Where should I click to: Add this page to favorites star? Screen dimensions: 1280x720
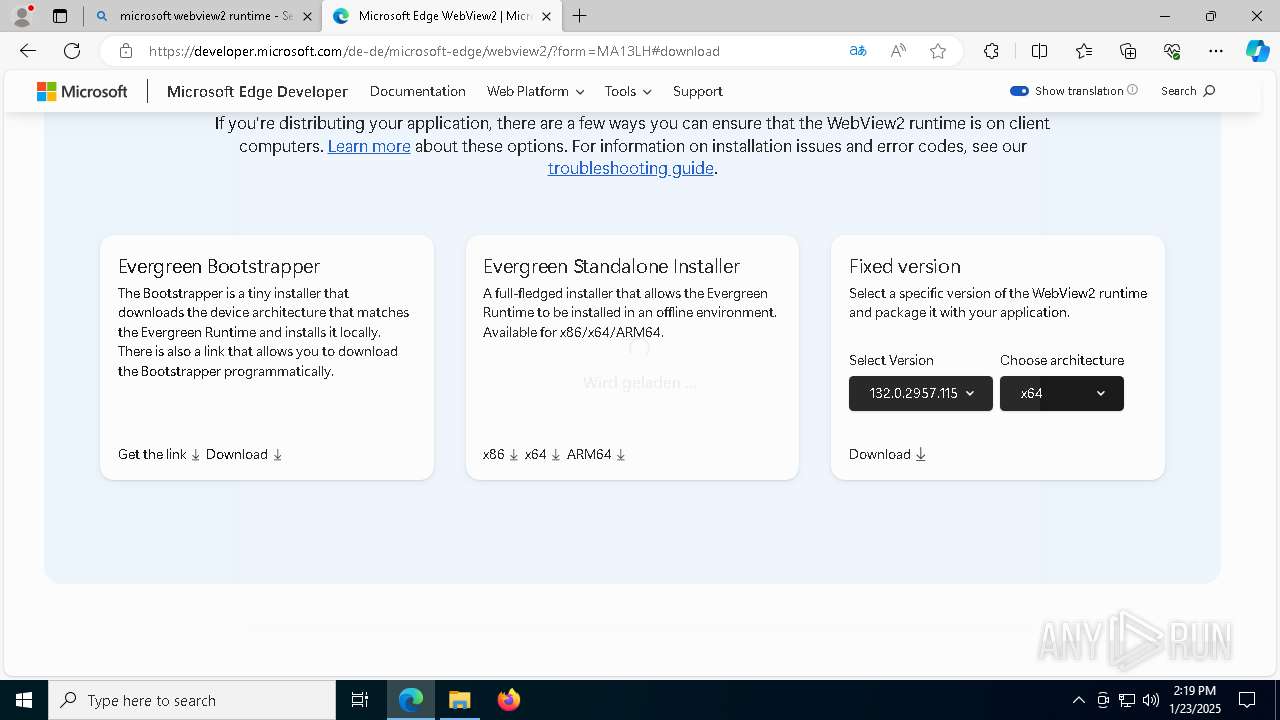pyautogui.click(x=938, y=51)
